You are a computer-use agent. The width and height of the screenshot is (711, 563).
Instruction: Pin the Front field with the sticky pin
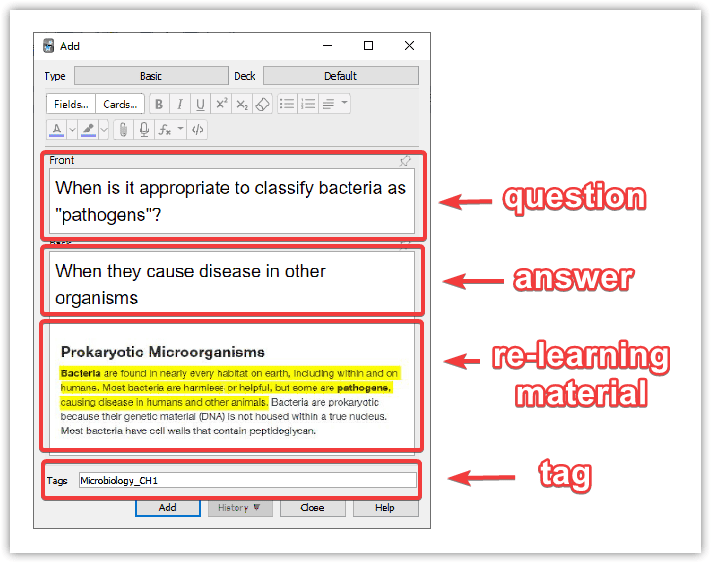tap(405, 160)
